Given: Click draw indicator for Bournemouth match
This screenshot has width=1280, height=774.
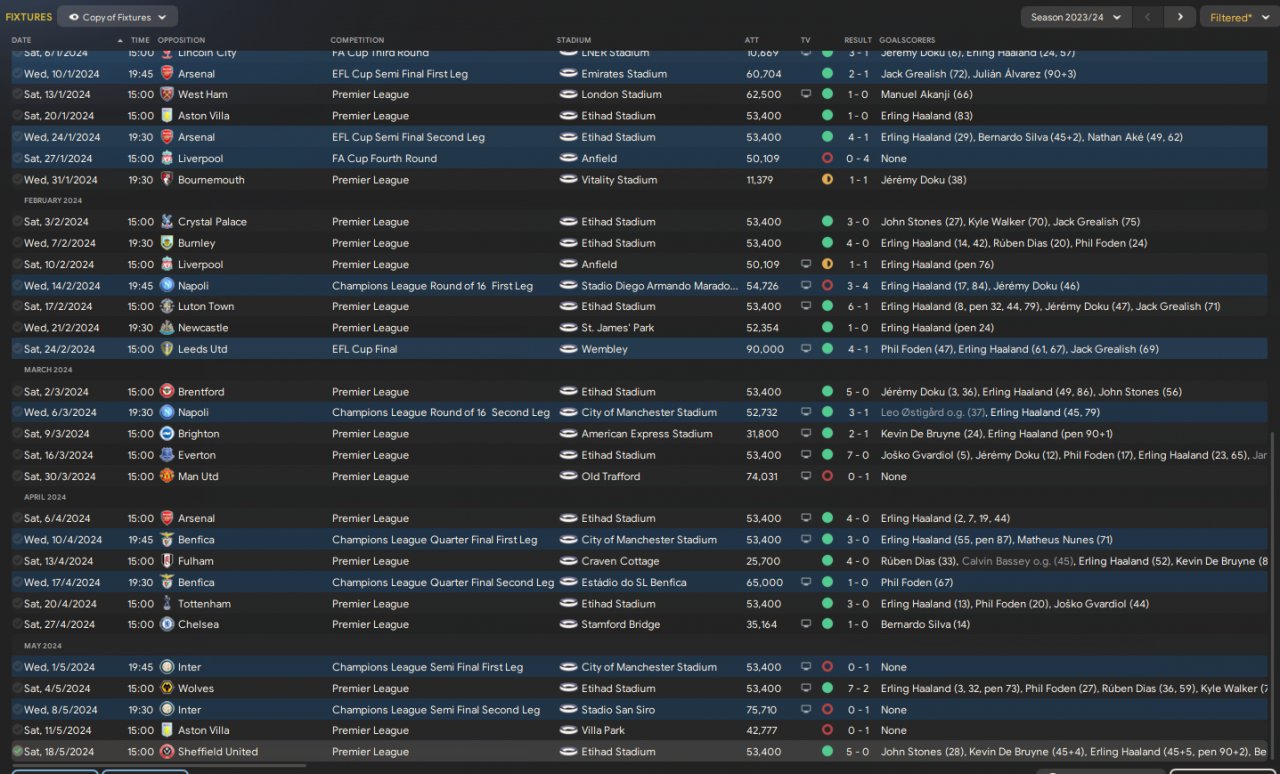Looking at the screenshot, I should tap(827, 180).
